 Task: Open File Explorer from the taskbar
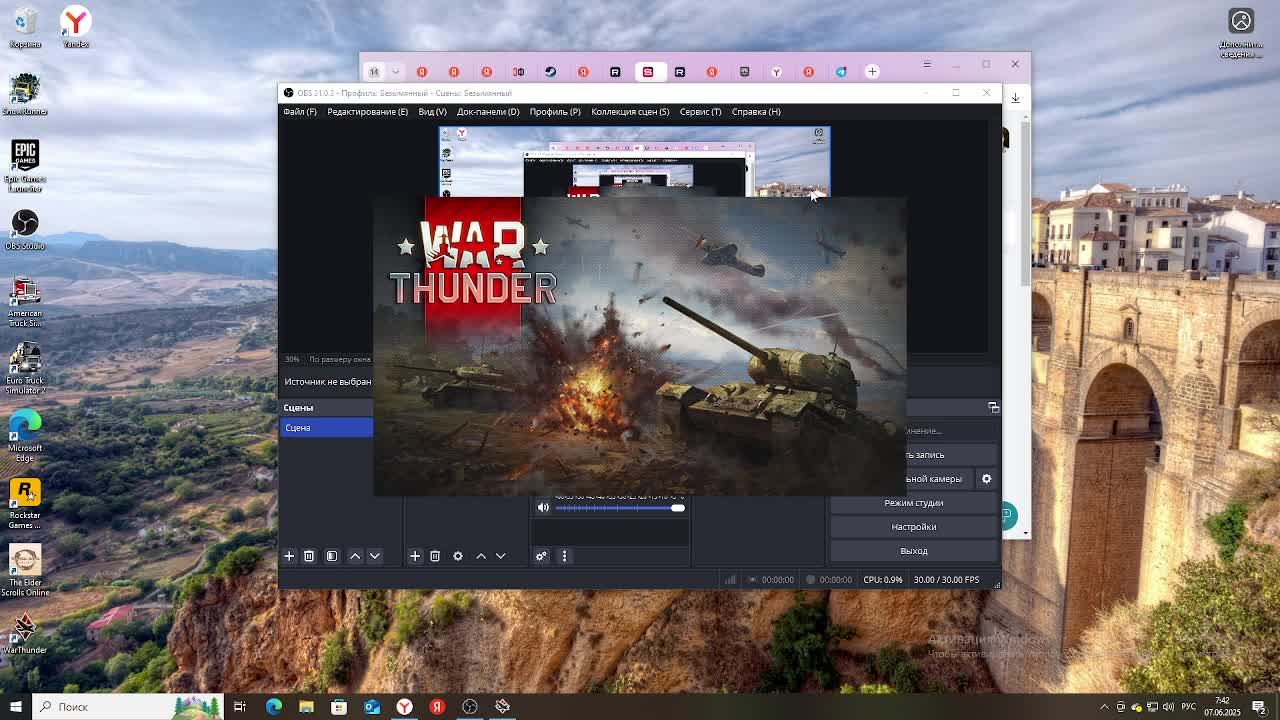tap(306, 707)
